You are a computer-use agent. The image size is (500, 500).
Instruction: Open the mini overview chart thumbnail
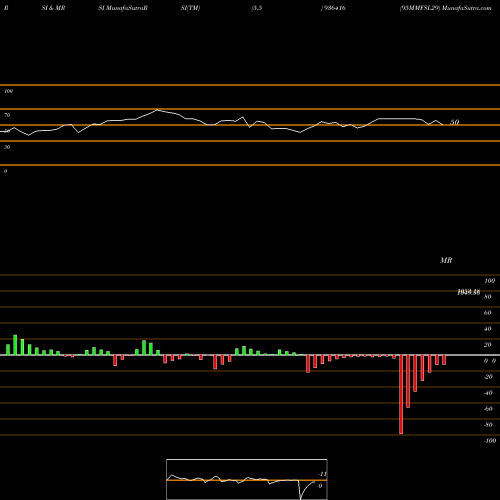(247, 479)
